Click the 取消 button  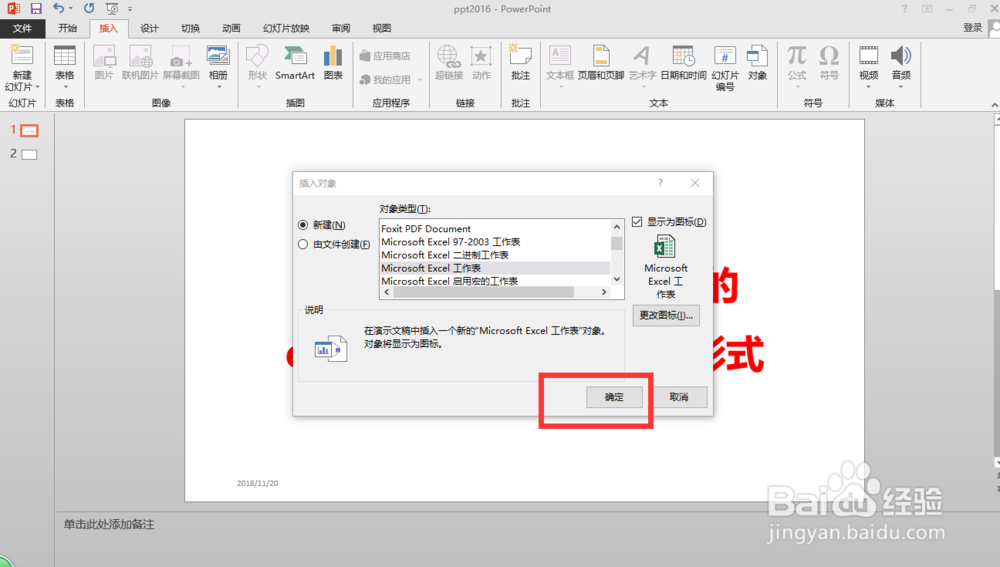679,397
